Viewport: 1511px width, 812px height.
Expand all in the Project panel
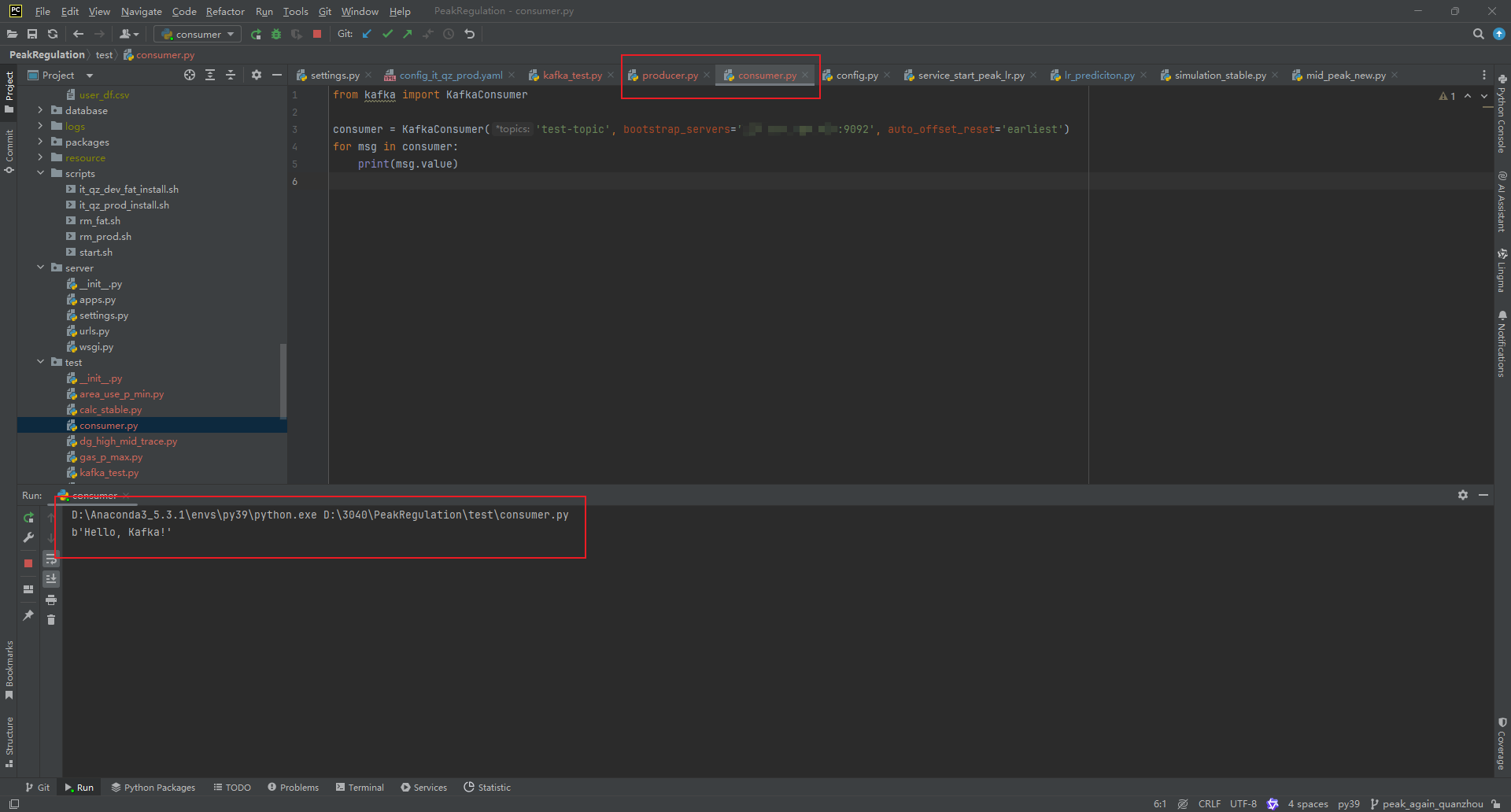[x=210, y=75]
